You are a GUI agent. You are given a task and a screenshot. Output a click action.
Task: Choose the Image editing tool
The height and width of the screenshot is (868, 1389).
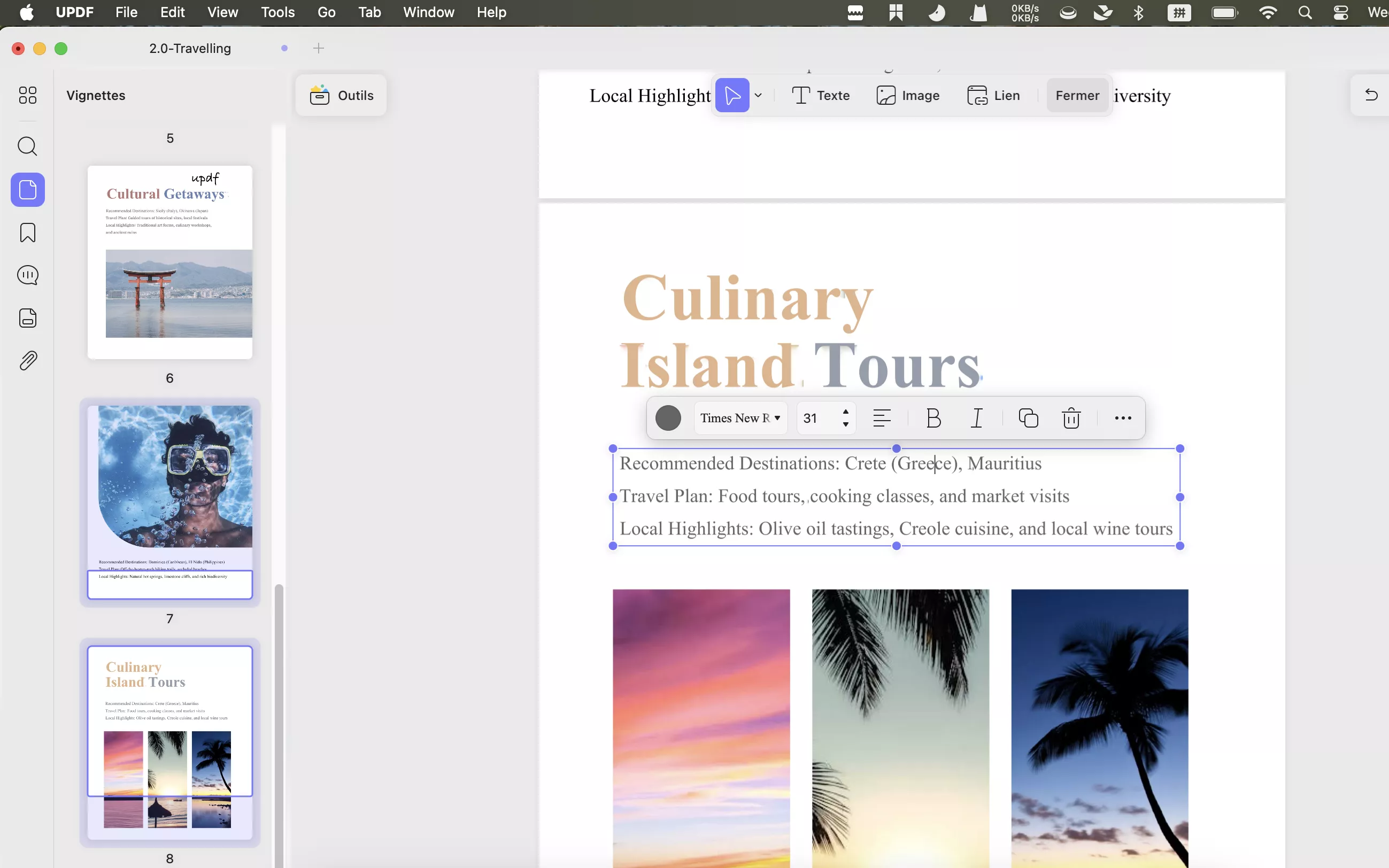(908, 95)
